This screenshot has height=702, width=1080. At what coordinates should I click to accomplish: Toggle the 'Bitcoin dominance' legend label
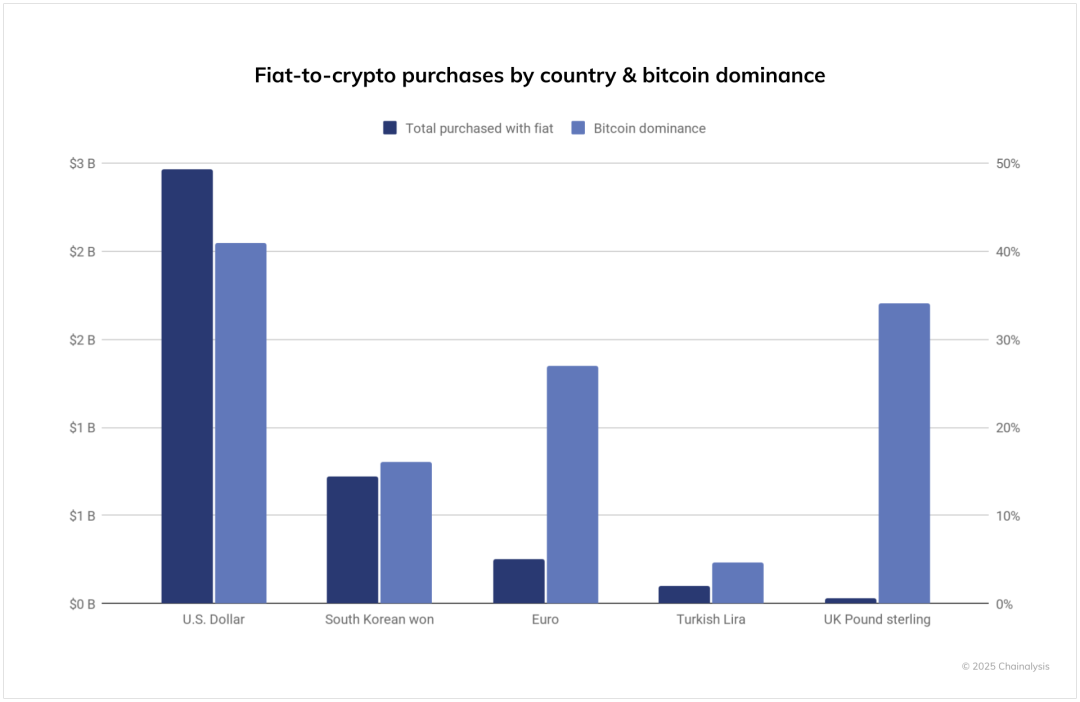[x=649, y=128]
